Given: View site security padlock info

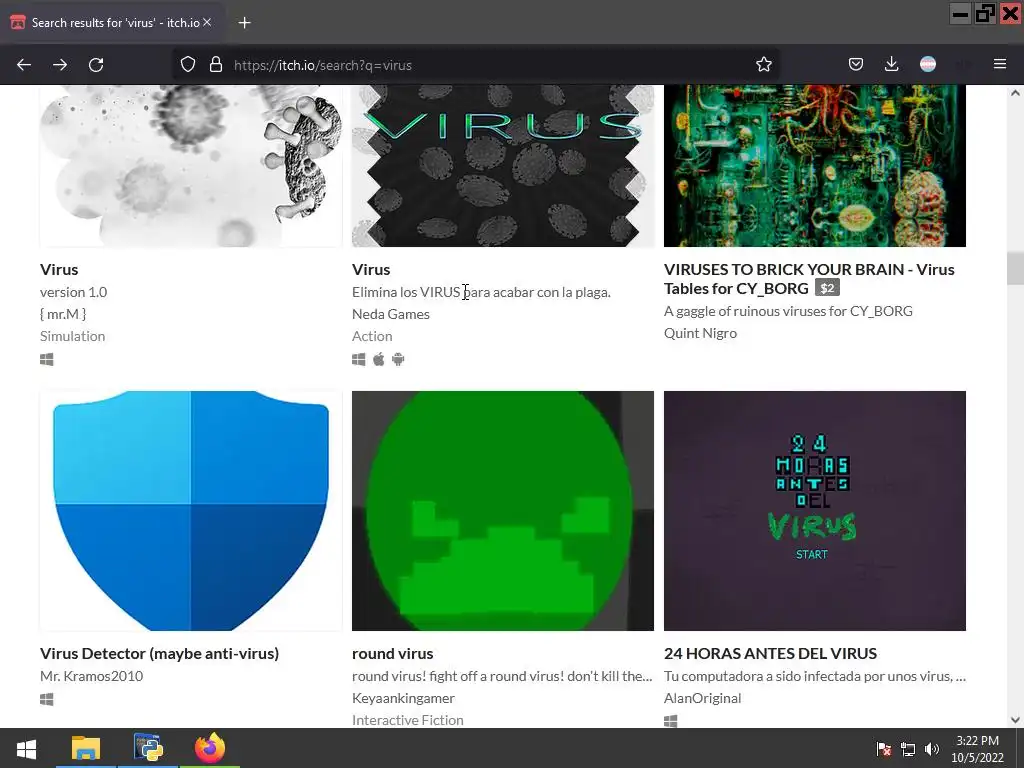Looking at the screenshot, I should (216, 65).
